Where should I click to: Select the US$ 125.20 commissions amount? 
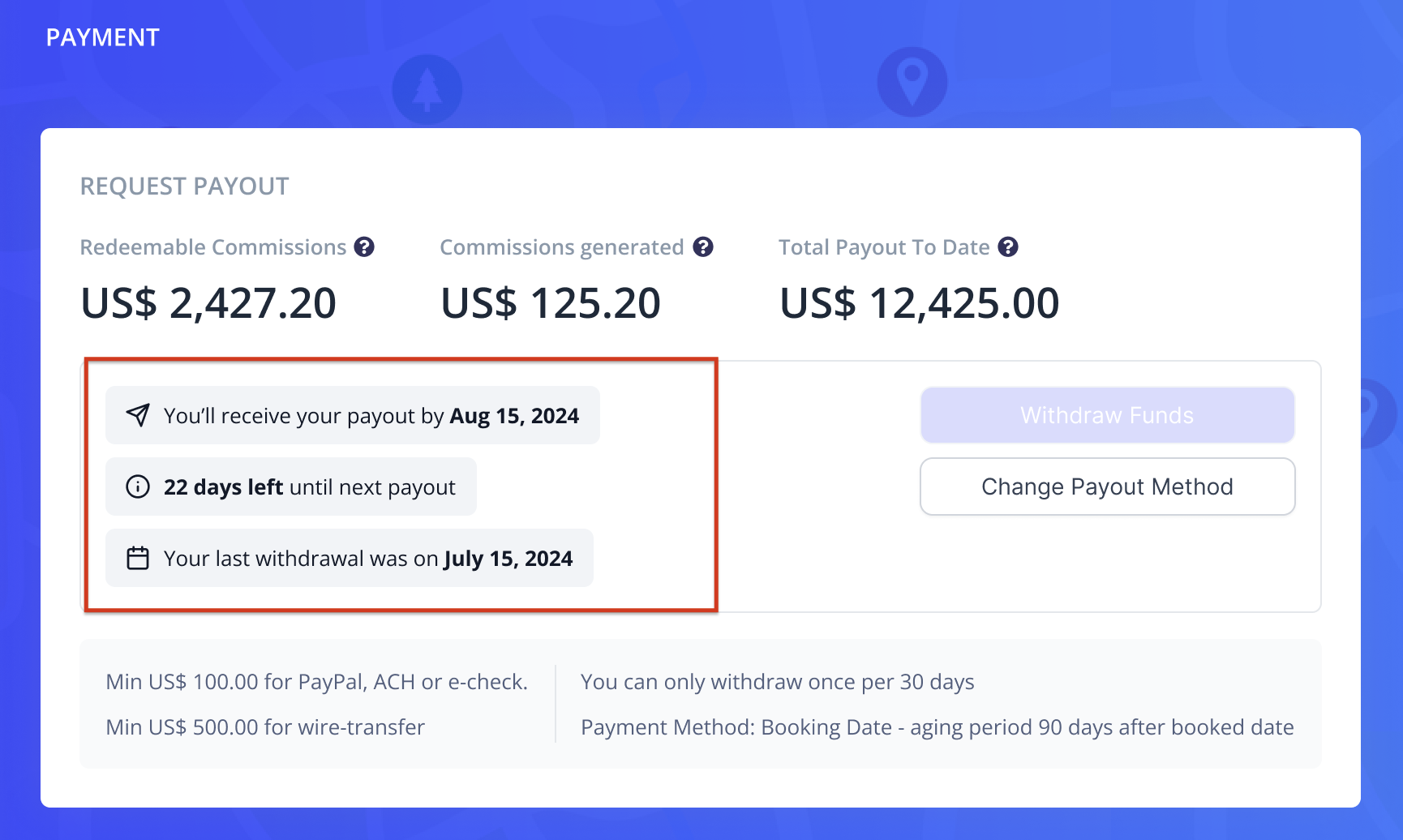(x=551, y=303)
